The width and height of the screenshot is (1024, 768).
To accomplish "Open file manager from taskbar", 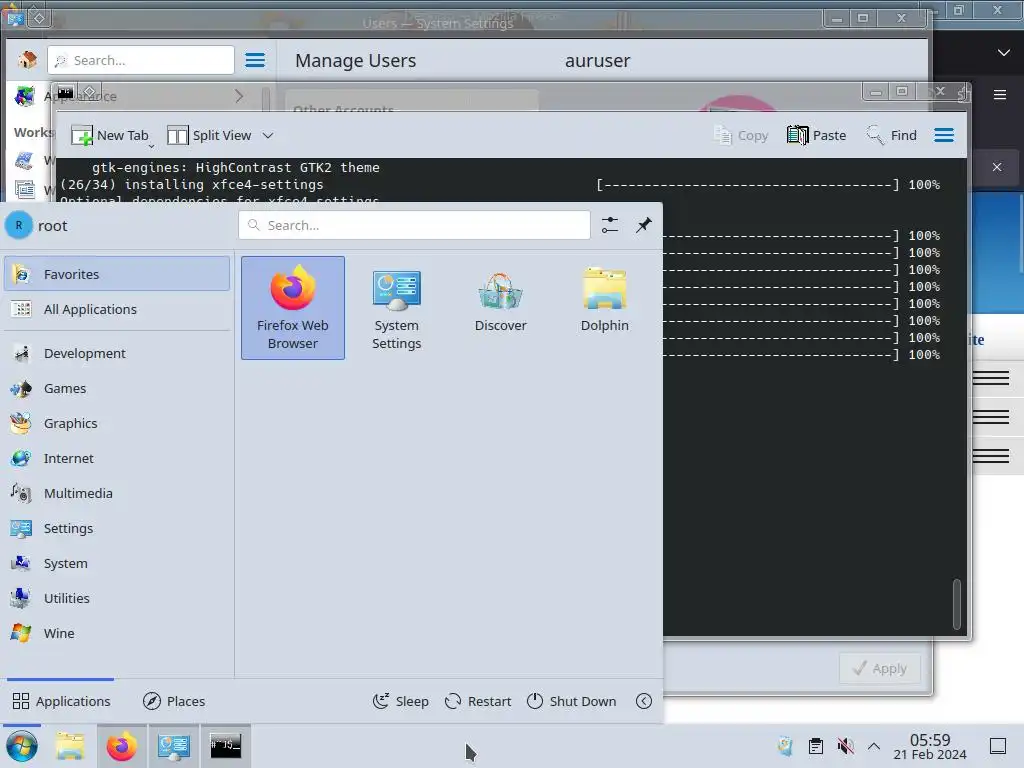I will [x=70, y=746].
